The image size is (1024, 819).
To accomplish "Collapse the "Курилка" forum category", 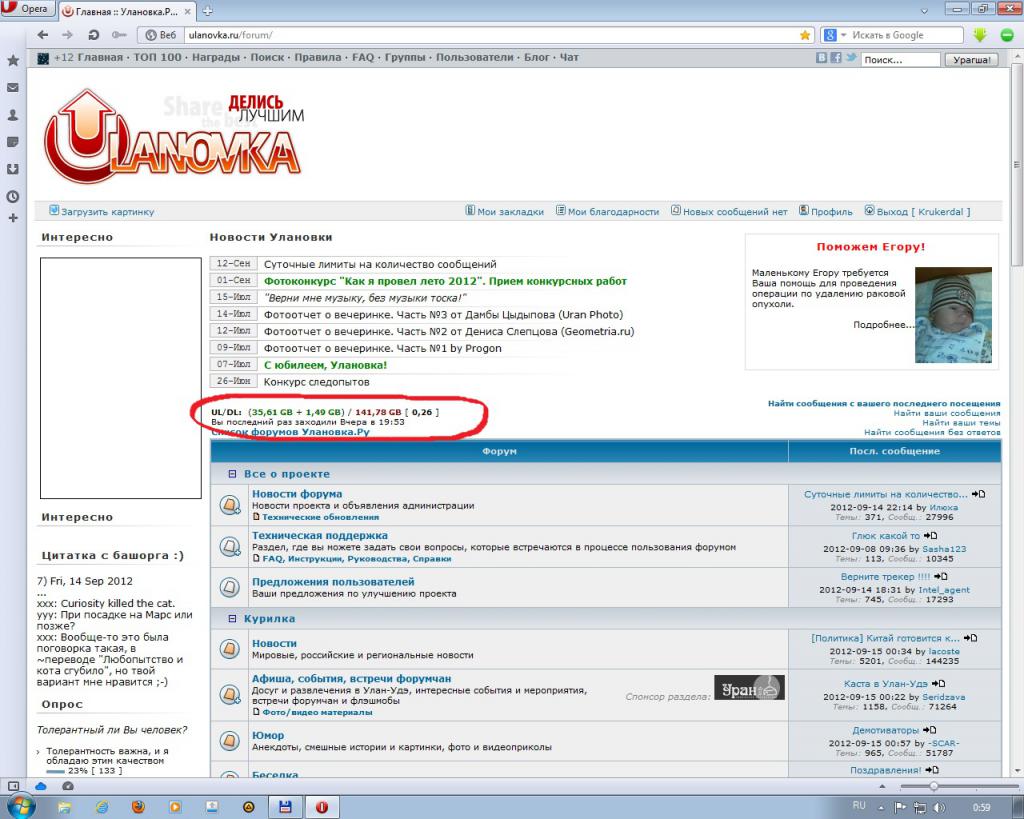I will (x=232, y=619).
